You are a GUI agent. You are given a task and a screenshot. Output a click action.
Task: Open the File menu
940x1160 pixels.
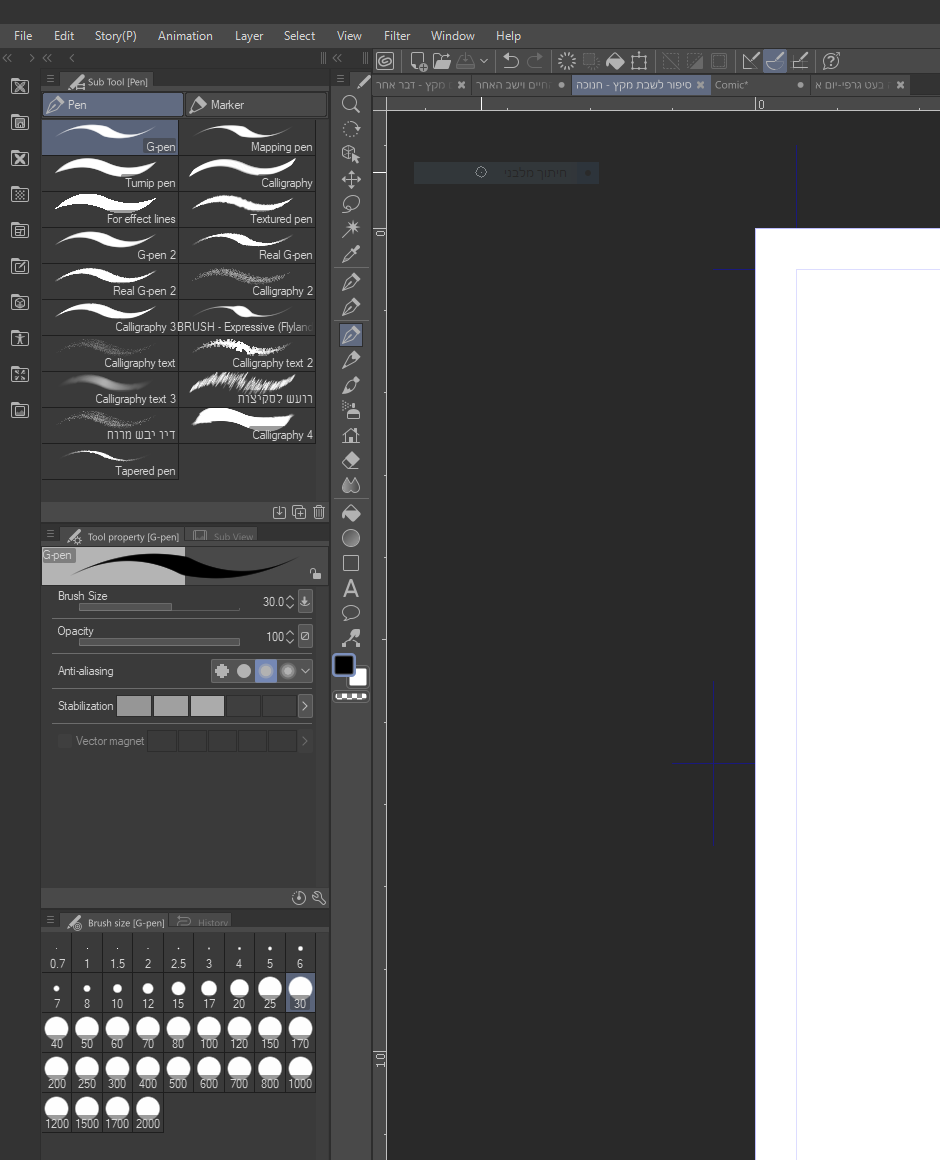pos(23,36)
